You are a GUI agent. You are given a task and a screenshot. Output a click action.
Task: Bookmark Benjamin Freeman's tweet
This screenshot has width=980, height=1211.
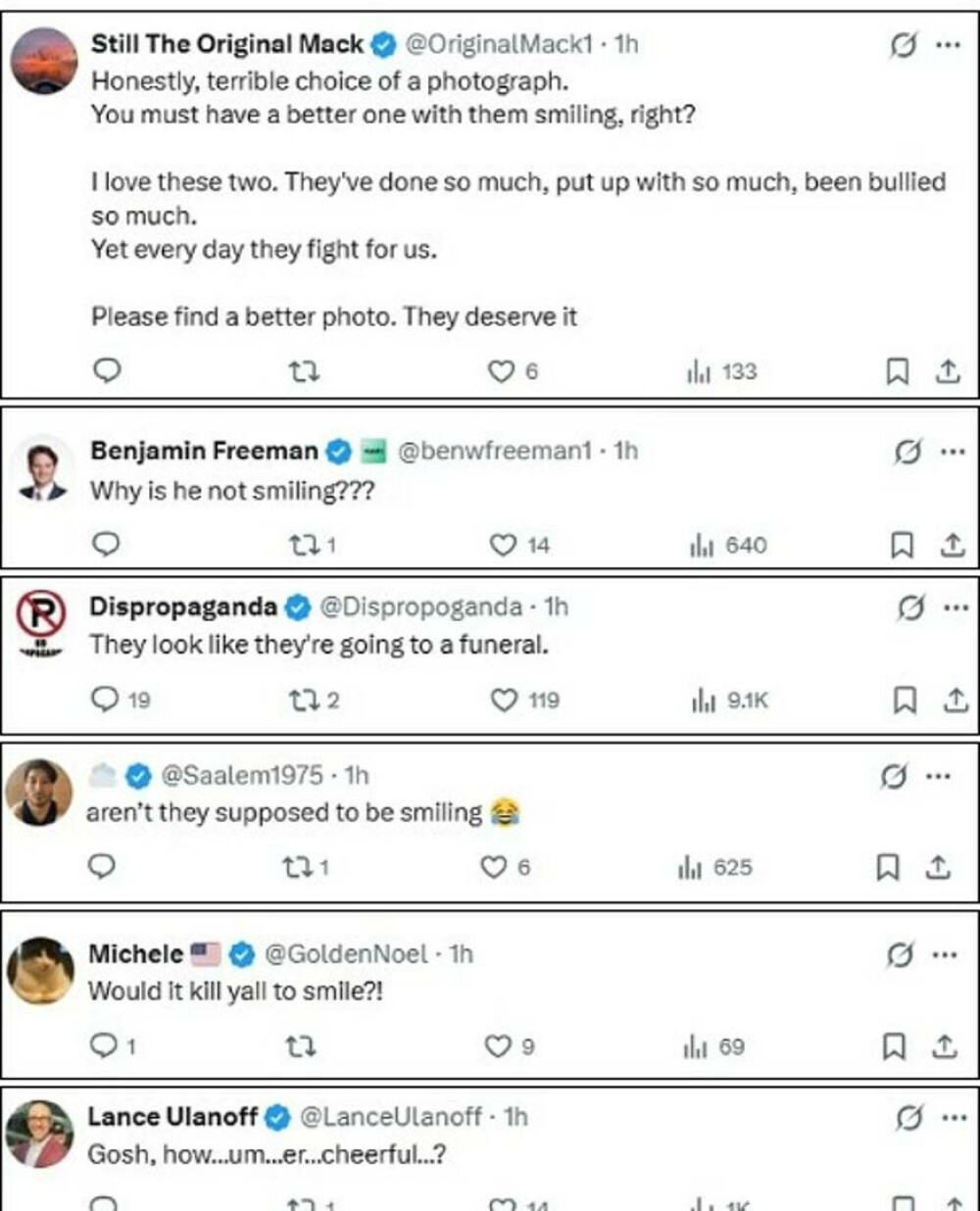[x=902, y=545]
